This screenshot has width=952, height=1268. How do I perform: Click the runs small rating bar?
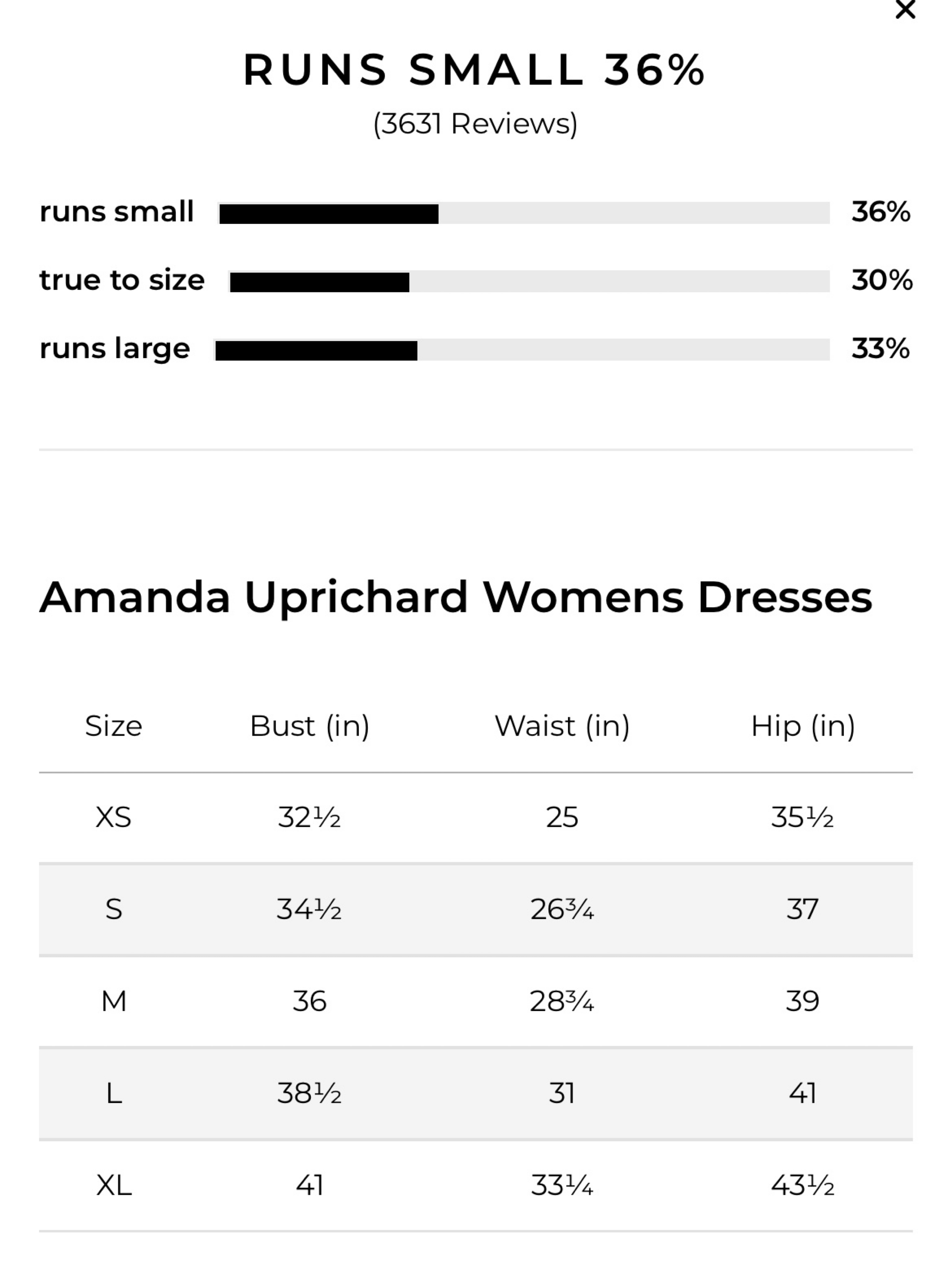click(x=524, y=213)
